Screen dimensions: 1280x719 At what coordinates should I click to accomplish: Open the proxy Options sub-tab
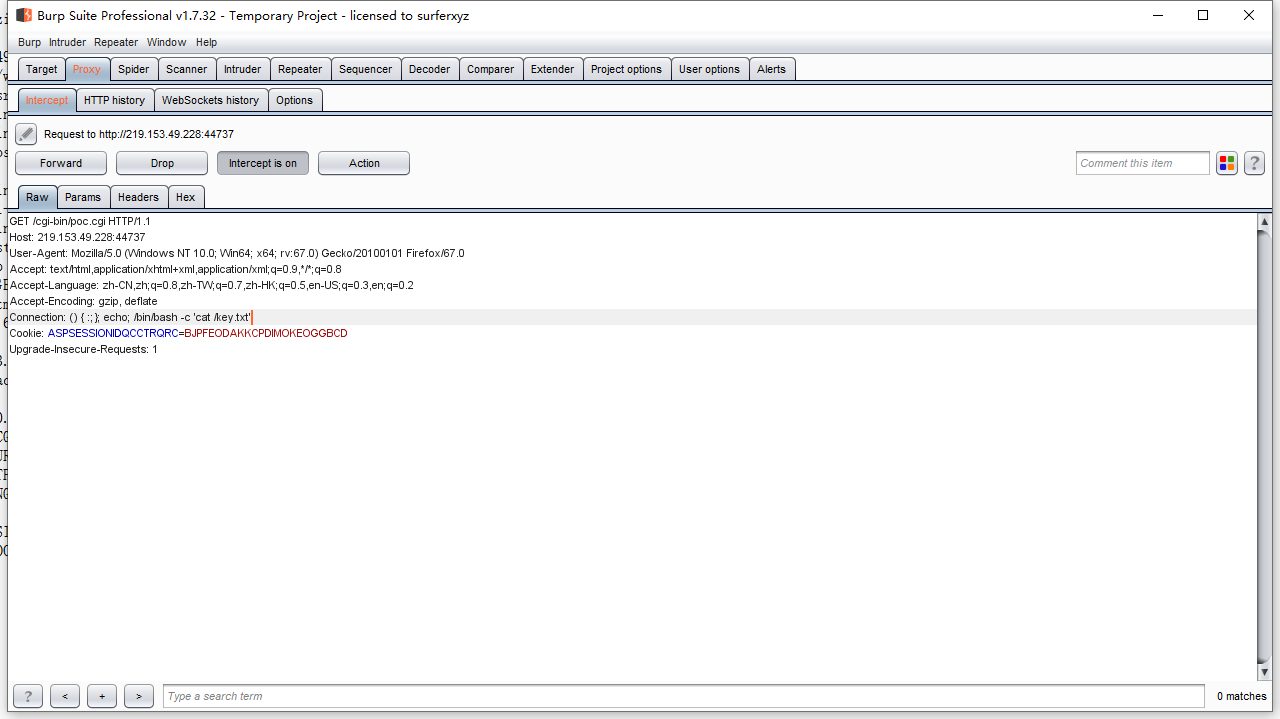(295, 100)
